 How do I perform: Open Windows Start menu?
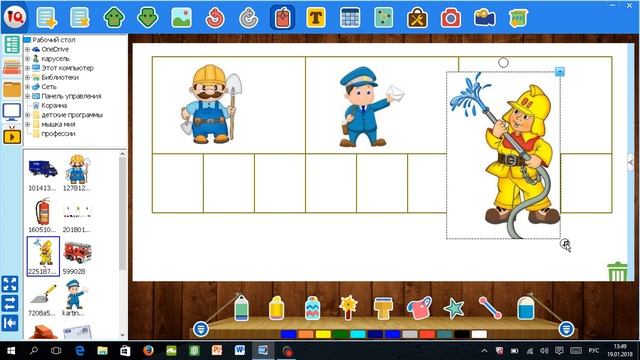(11, 350)
